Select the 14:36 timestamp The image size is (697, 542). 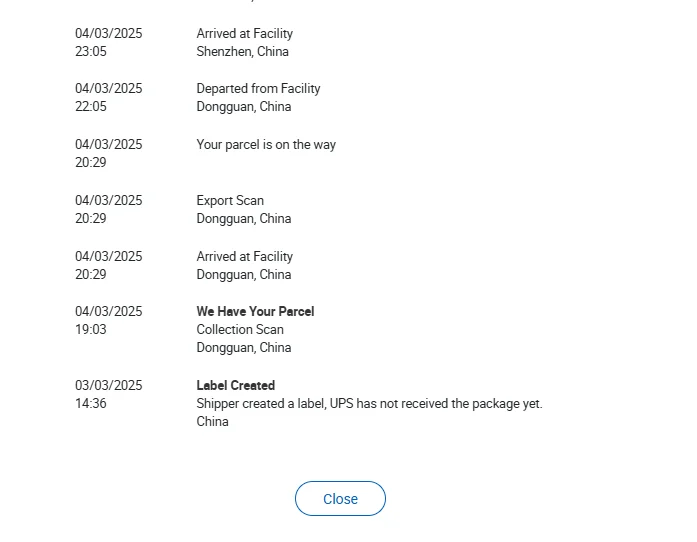[x=91, y=403]
